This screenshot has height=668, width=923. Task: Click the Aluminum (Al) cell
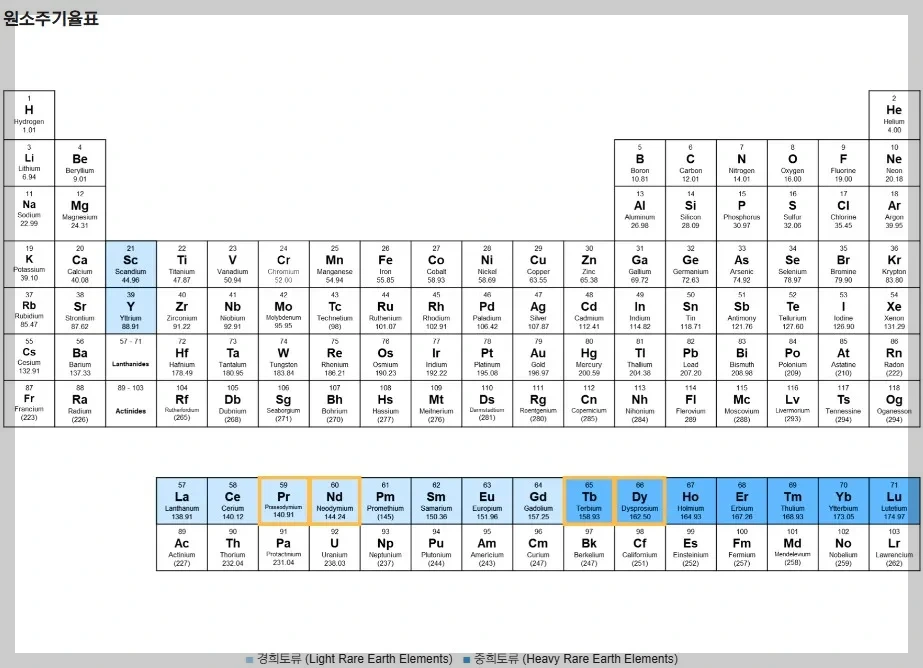coord(640,214)
